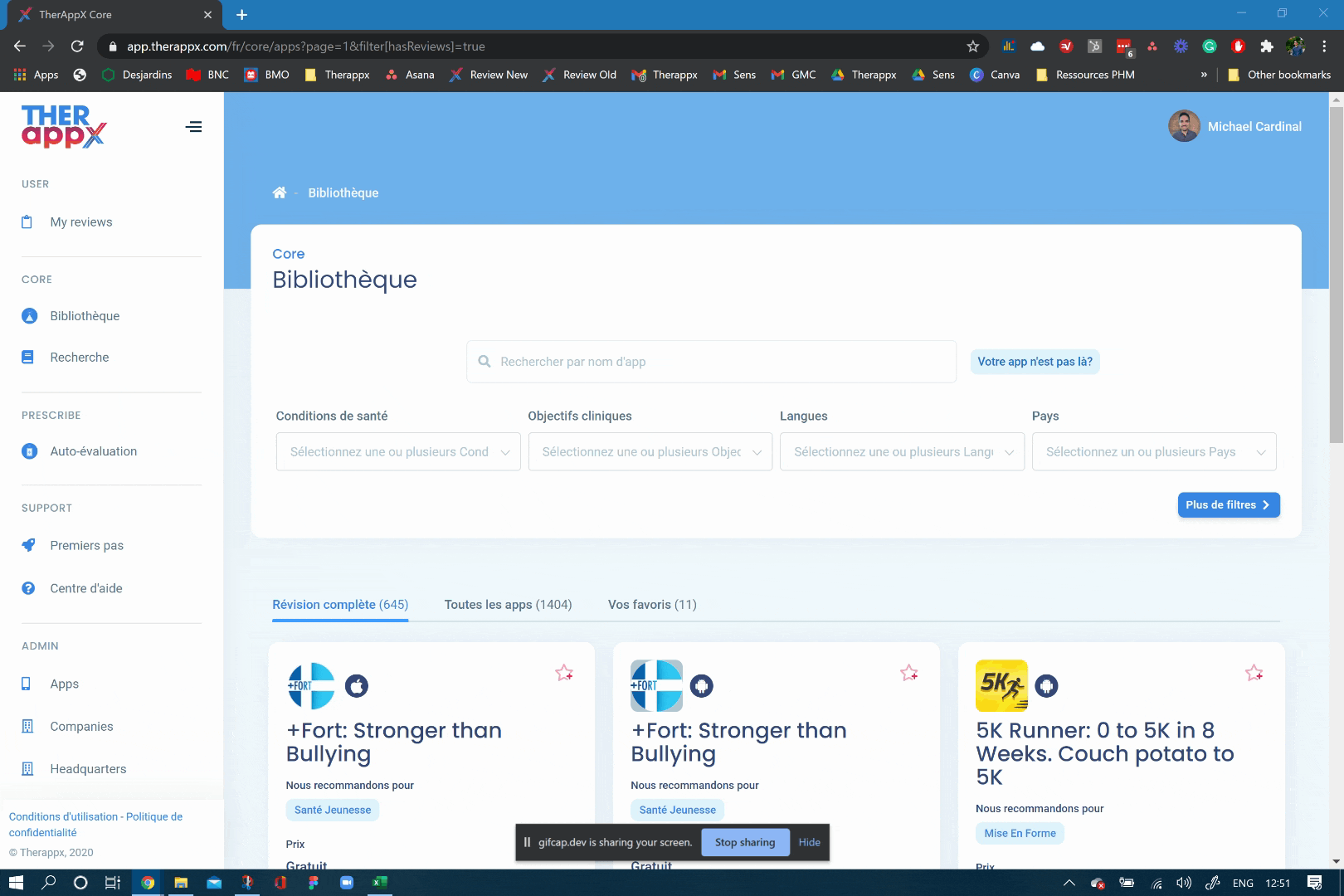Screen dimensions: 1344x896
Task: Open the Conditions d'utilisation link
Action: [64, 817]
